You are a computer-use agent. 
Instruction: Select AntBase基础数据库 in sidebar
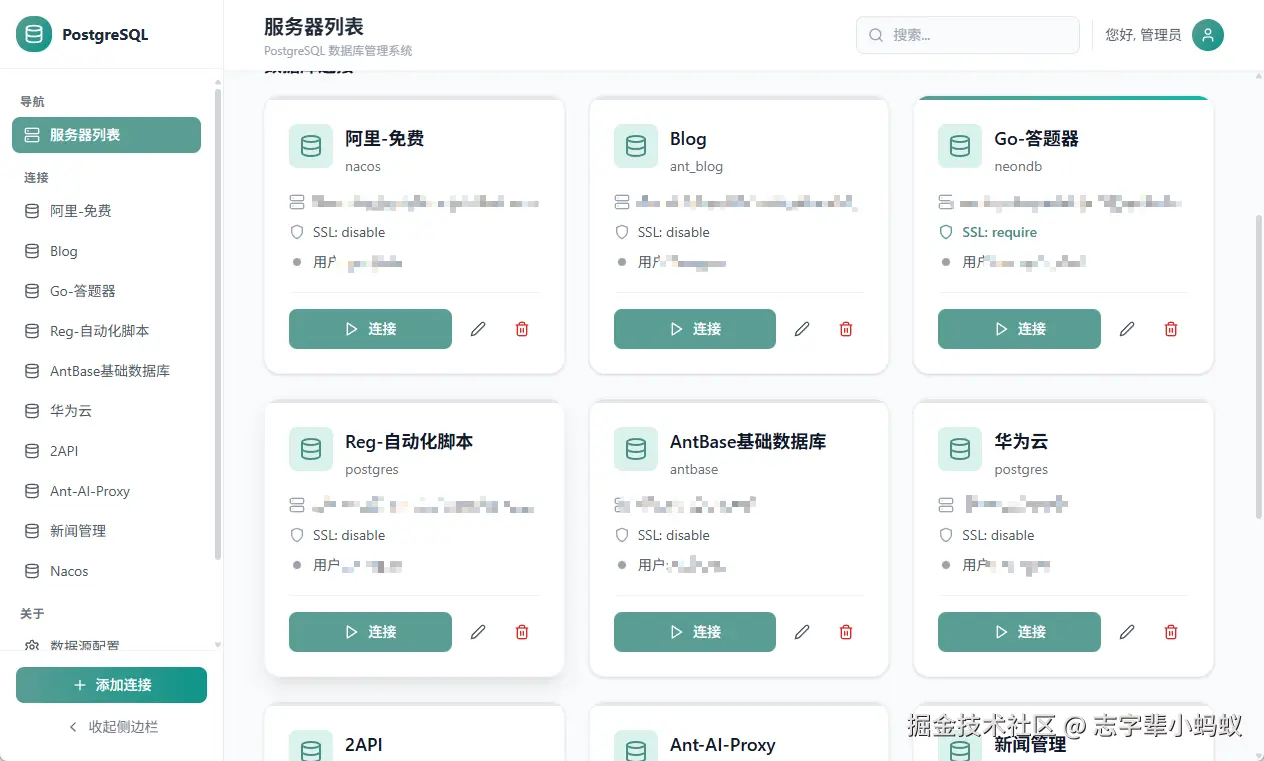coord(106,371)
